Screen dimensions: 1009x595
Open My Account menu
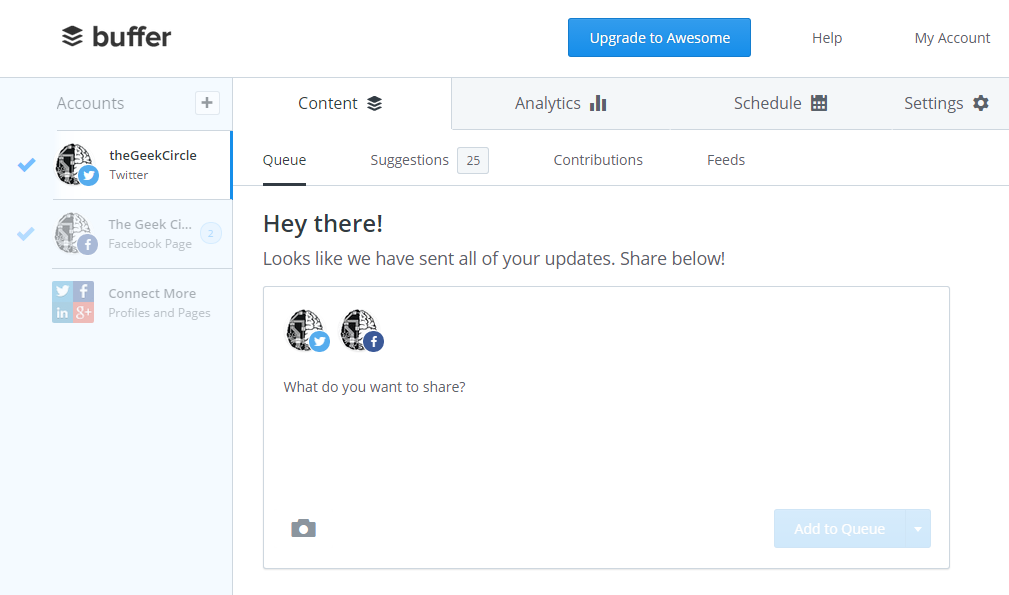(952, 38)
